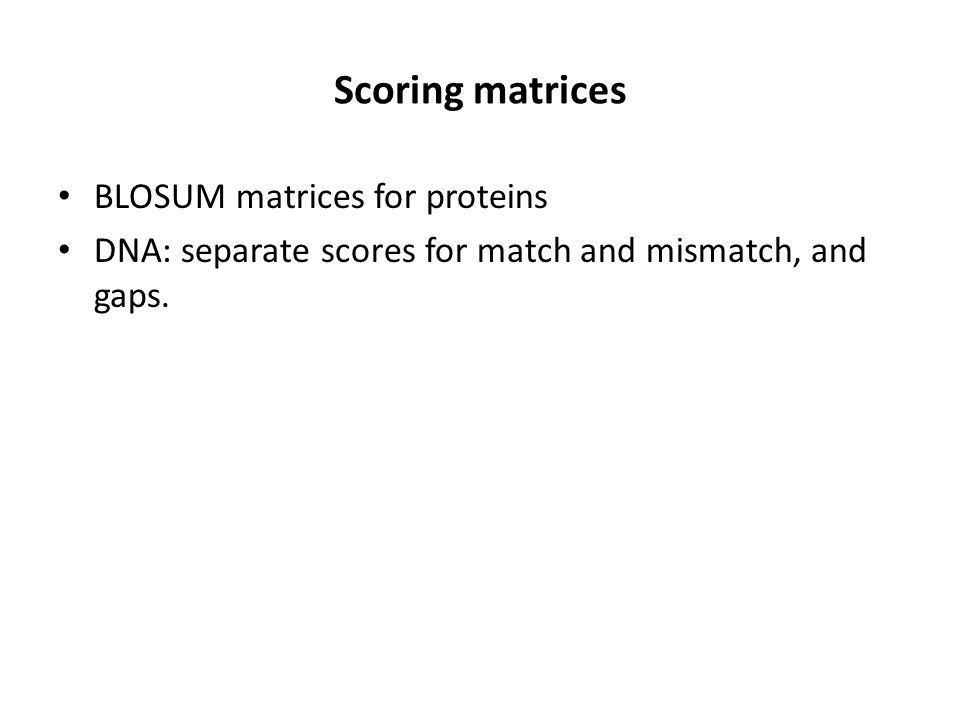Click the word scores

click(x=369, y=253)
